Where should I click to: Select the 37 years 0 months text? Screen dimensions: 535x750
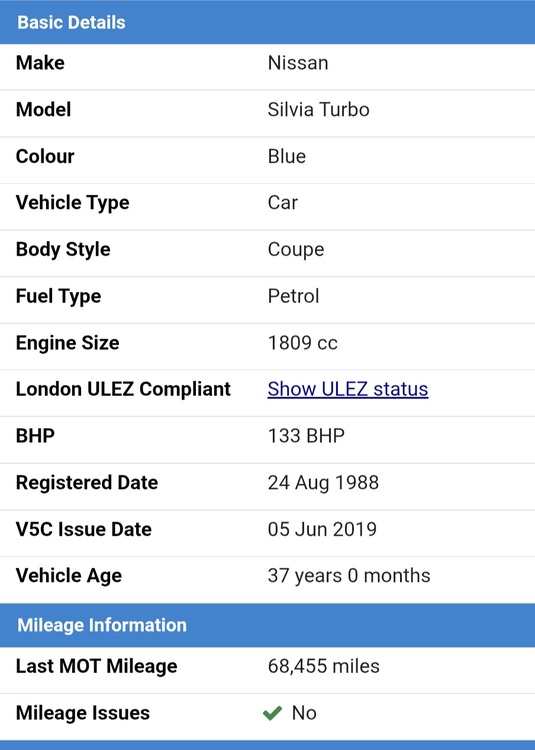349,576
